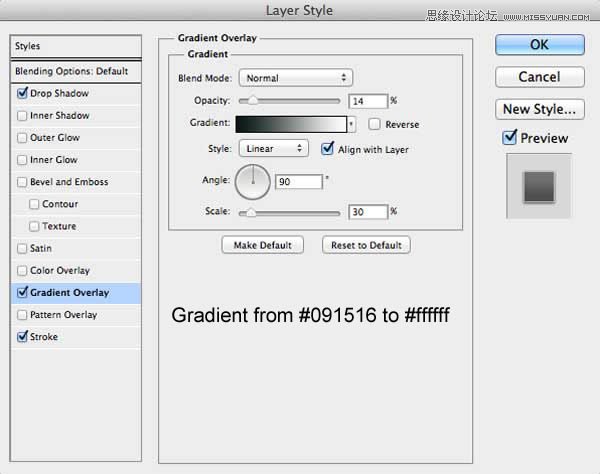
Task: Toggle the Drop Shadow checkbox
Action: click(22, 93)
